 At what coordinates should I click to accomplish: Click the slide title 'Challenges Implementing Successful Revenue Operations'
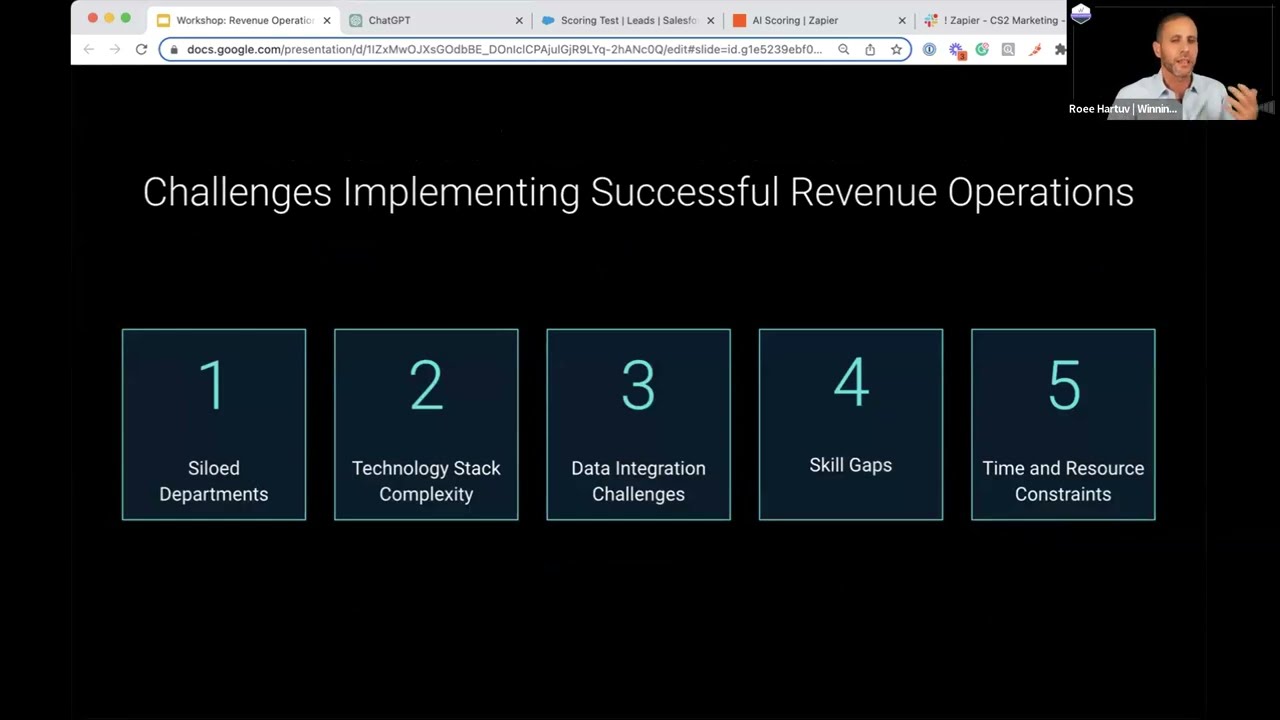638,192
